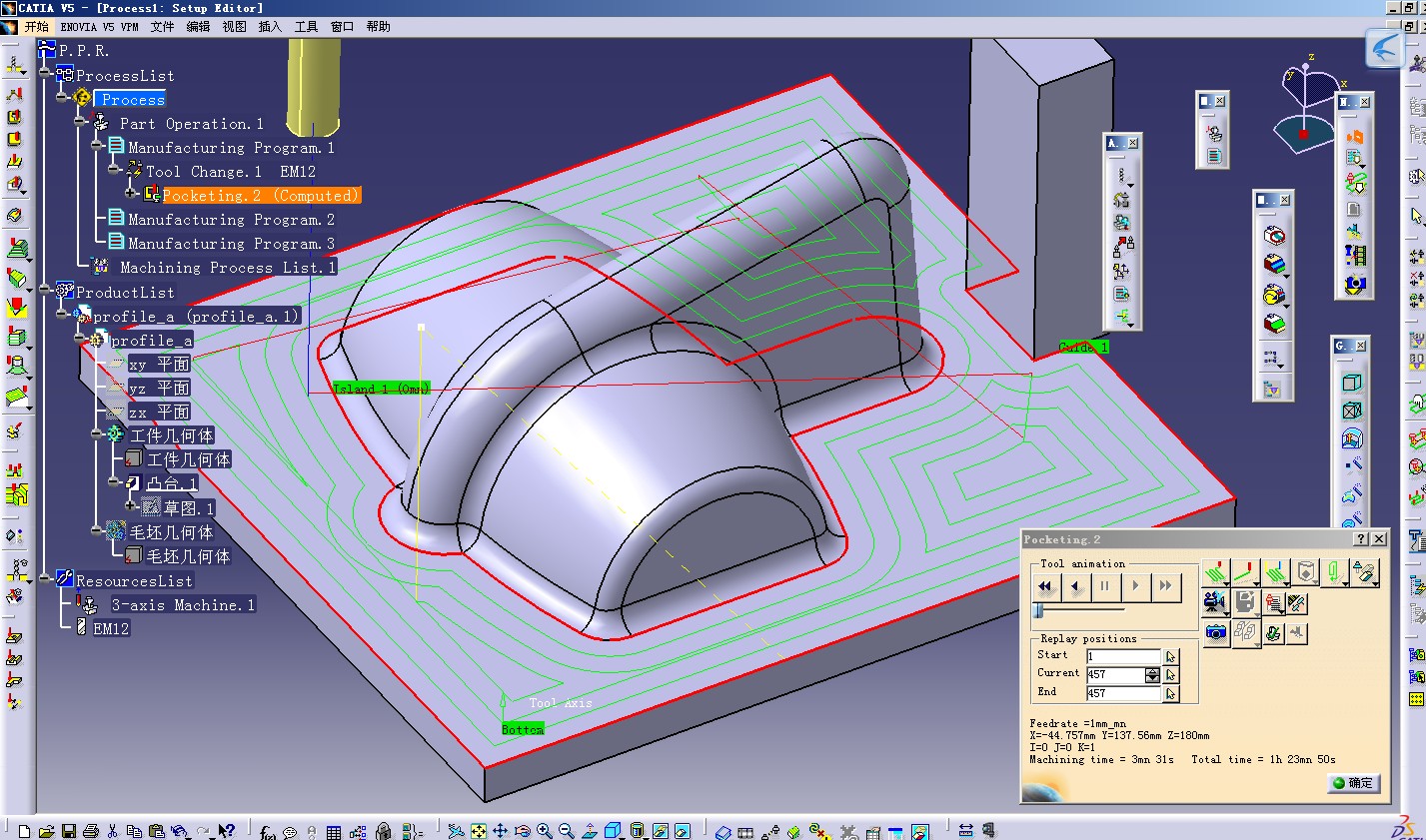Pick End position with the arrow selector

pyautogui.click(x=1171, y=693)
